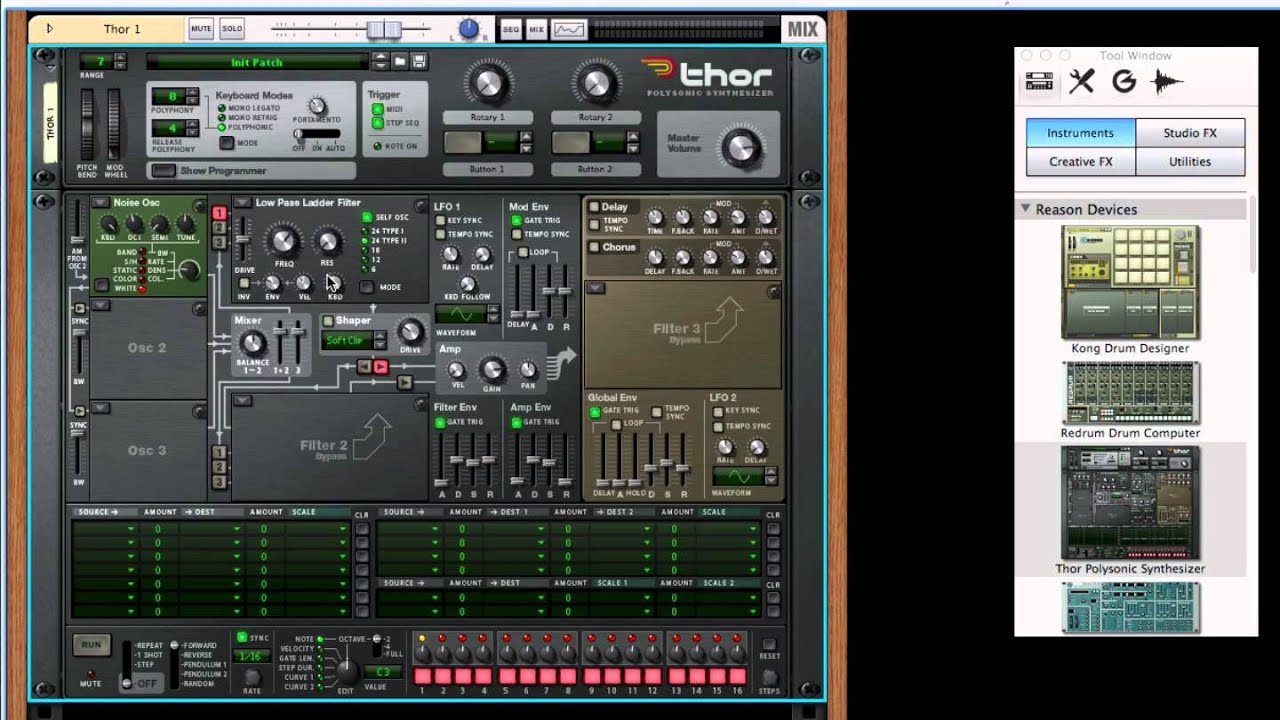Switch to the Studio FX tab
Viewport: 1280px width, 720px height.
click(1190, 132)
